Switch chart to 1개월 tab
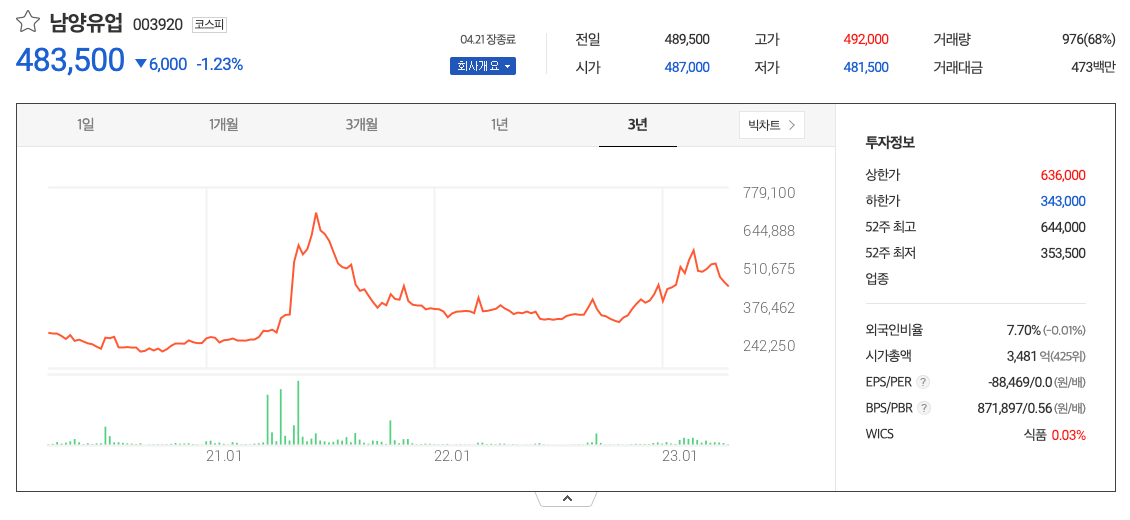Viewport: 1130px width, 520px height. (x=223, y=125)
